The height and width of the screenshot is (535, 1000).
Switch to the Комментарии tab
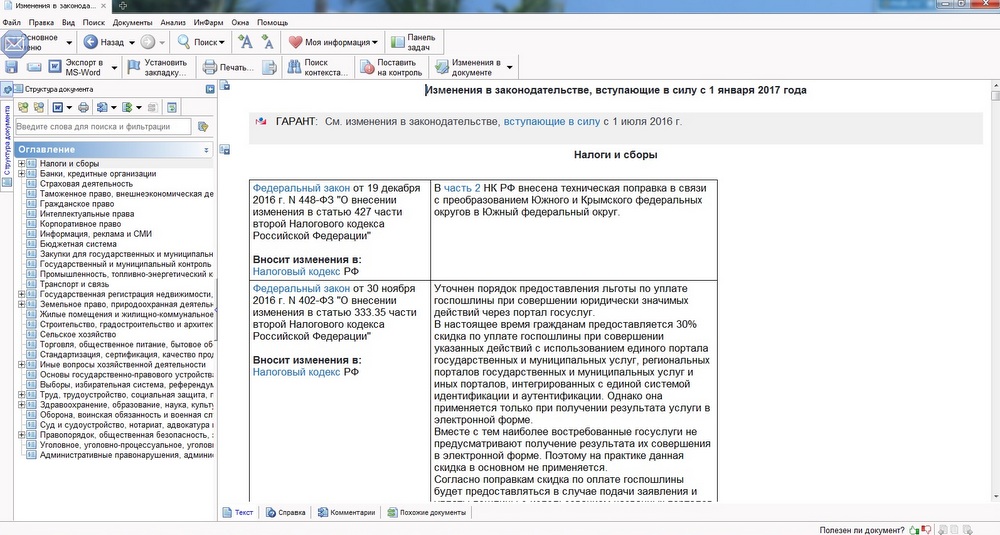coord(346,512)
